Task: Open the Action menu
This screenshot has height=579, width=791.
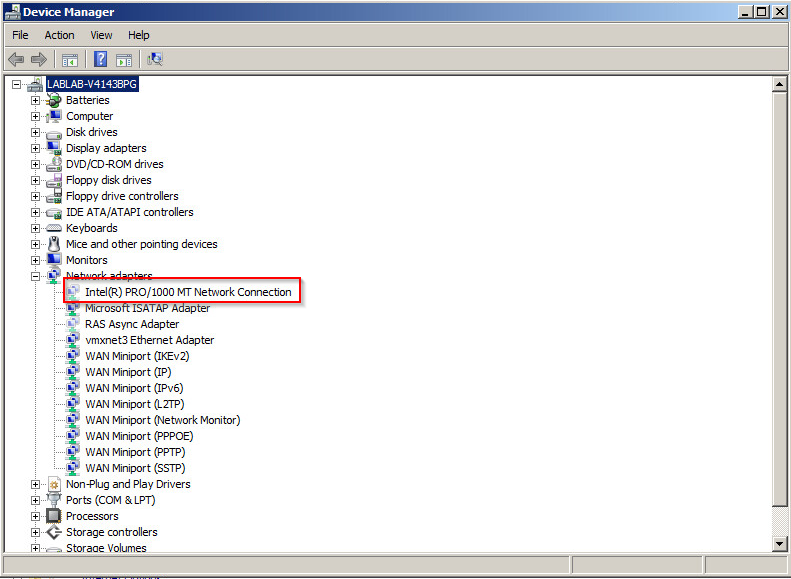Action: pyautogui.click(x=59, y=35)
